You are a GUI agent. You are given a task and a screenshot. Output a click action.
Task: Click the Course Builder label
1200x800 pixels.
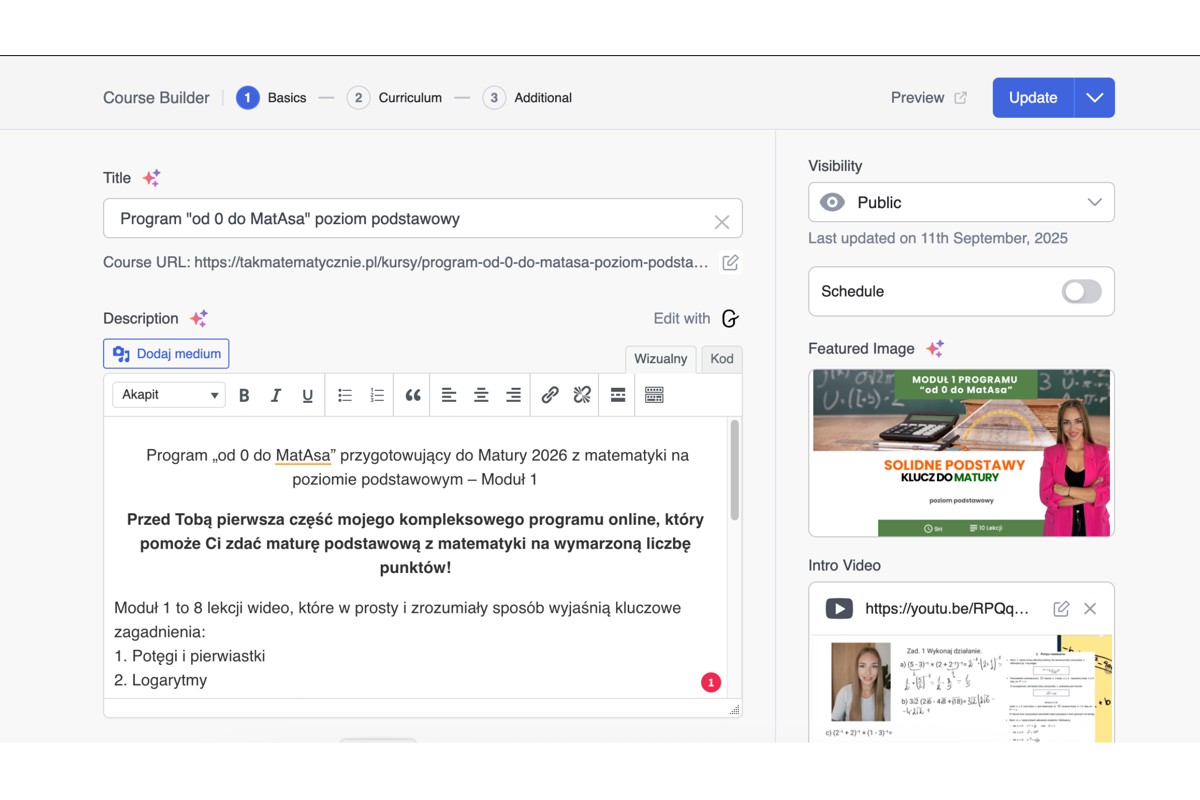156,98
